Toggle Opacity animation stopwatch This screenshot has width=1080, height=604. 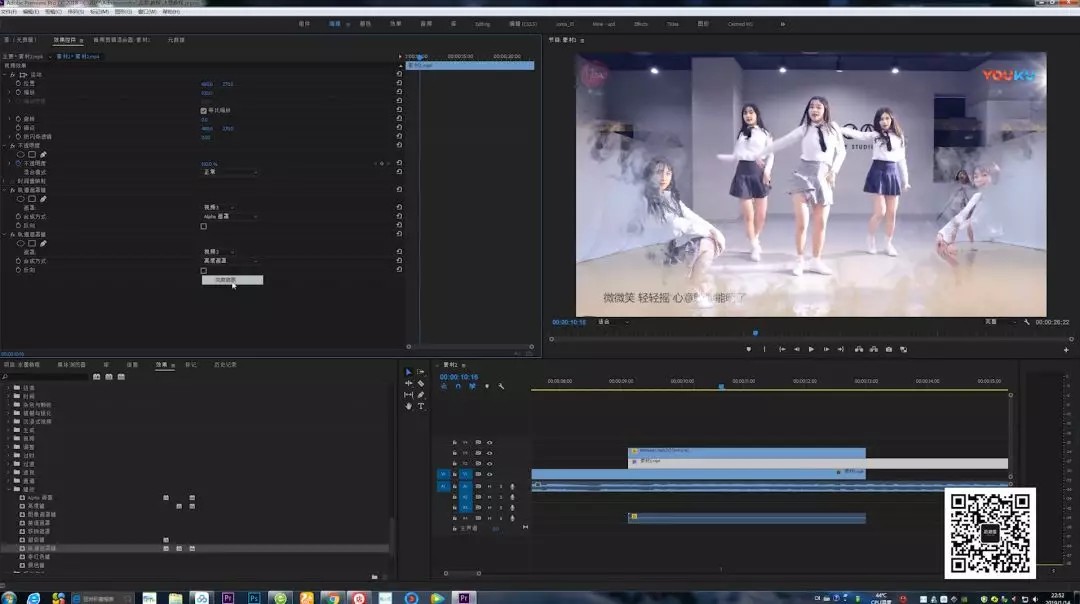point(19,163)
